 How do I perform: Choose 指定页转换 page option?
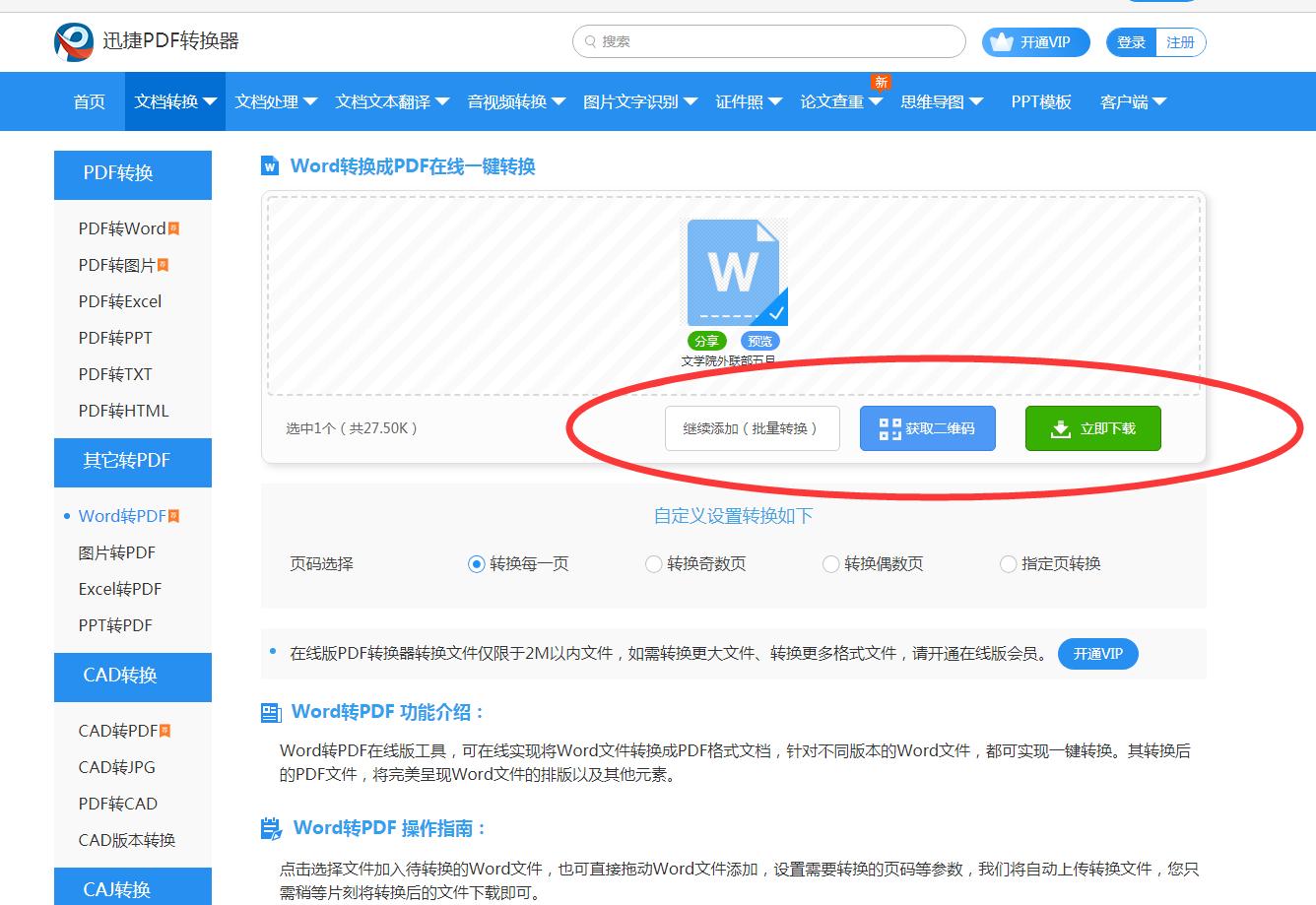tap(1008, 563)
